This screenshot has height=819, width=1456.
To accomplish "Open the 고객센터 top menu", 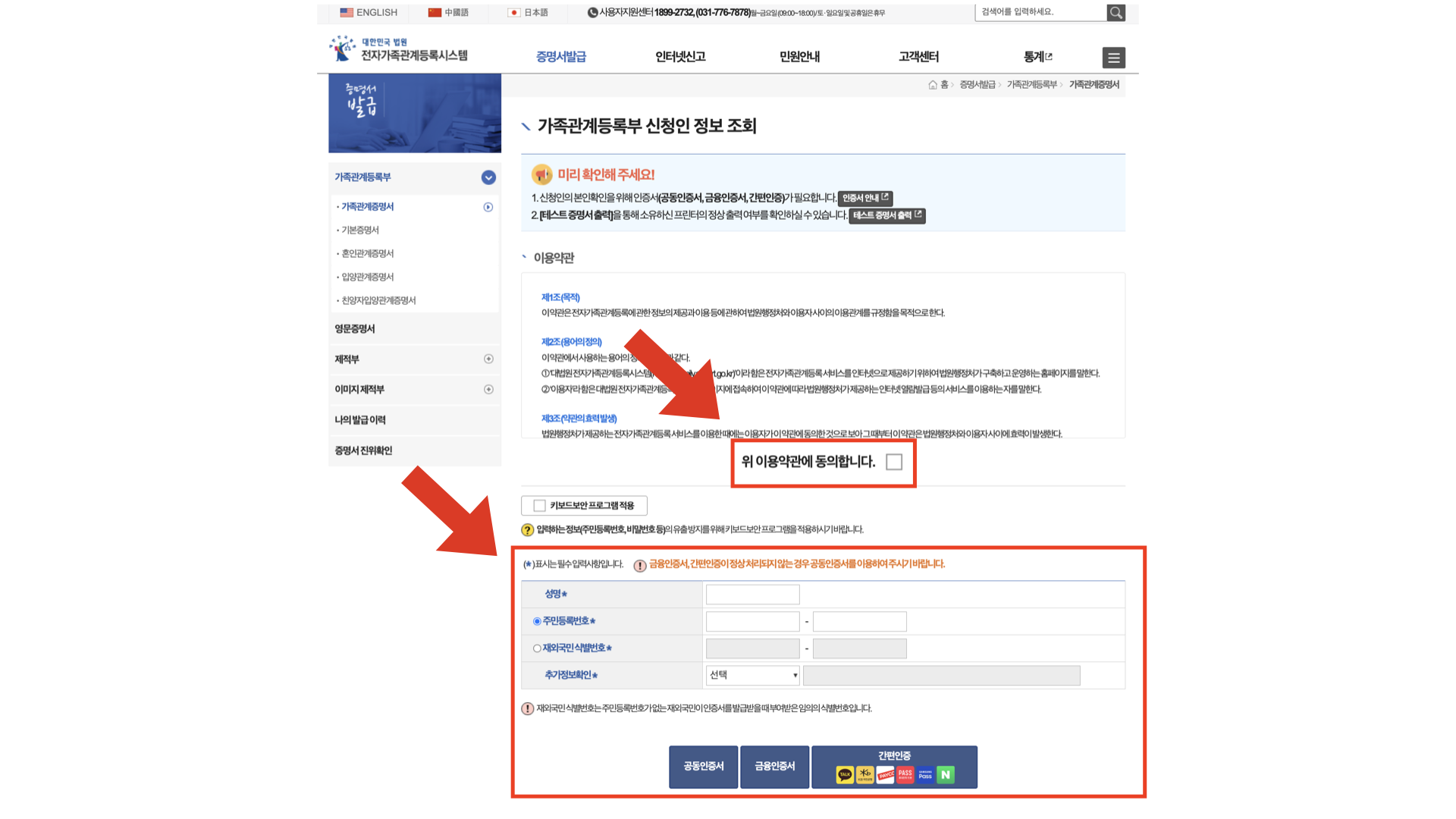I will coord(918,57).
